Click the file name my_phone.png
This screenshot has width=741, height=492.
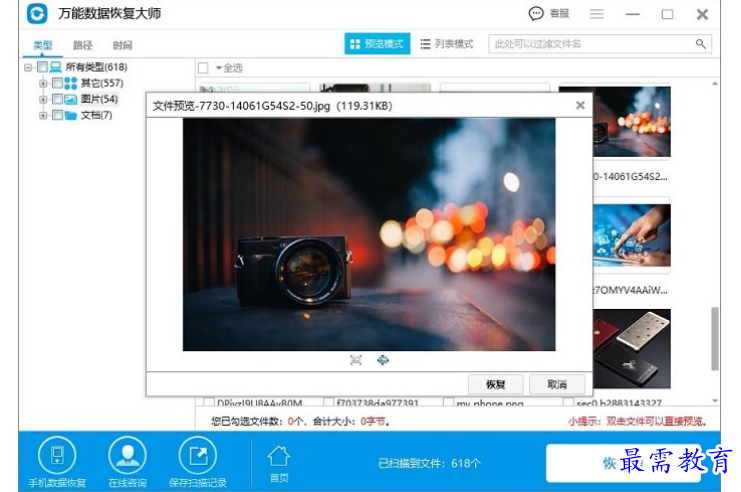490,404
